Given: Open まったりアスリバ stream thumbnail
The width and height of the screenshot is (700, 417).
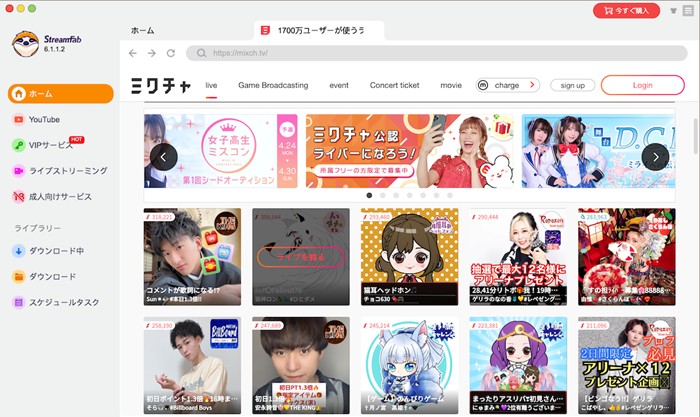Looking at the screenshot, I should (518, 366).
